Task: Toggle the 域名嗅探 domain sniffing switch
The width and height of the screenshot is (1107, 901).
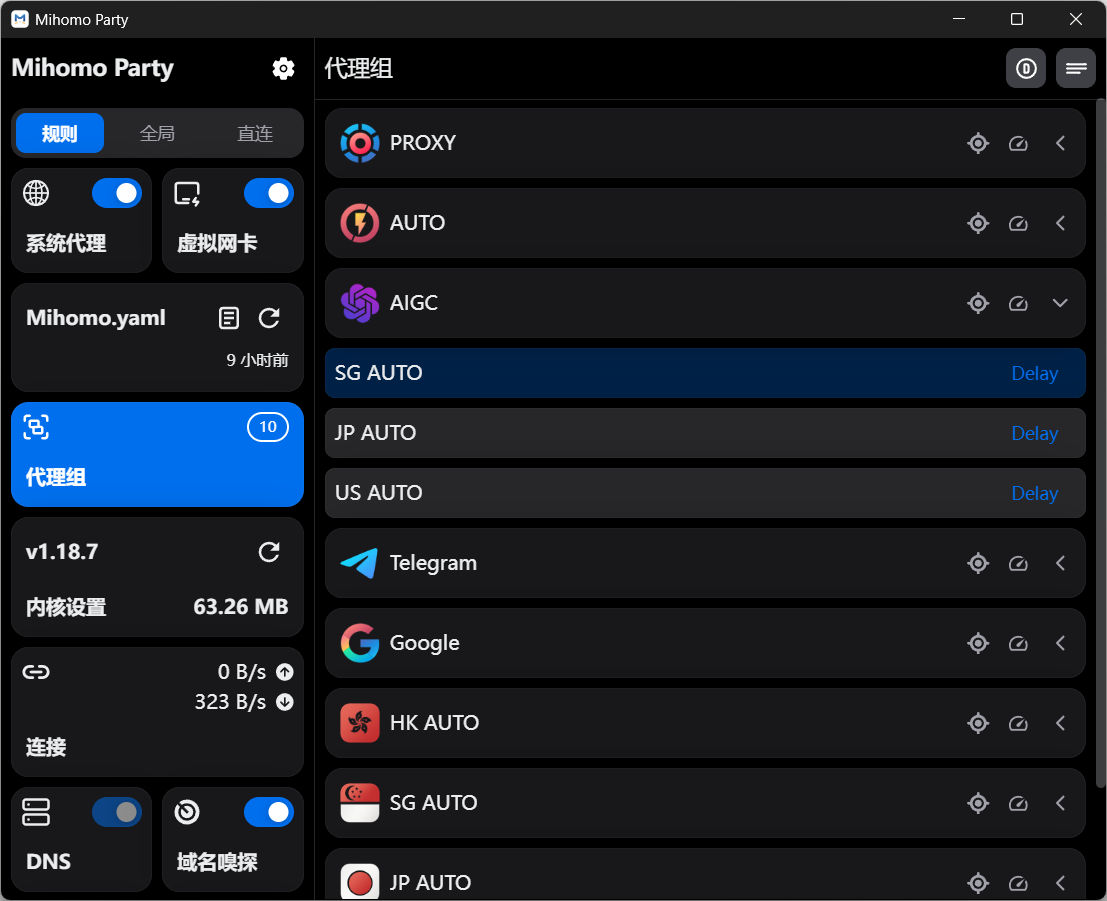Action: 269,812
